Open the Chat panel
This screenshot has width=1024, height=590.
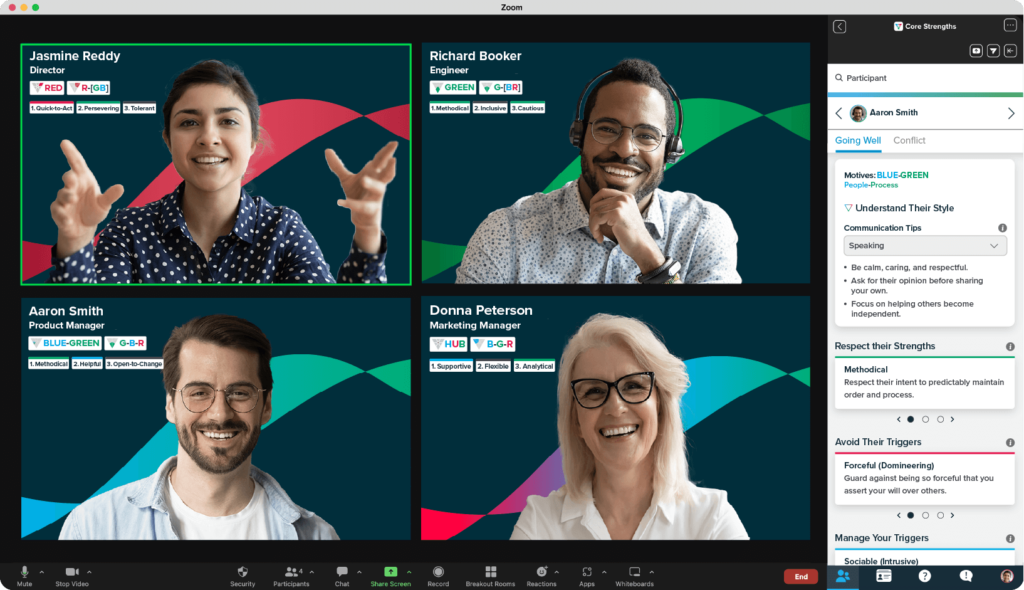[342, 576]
